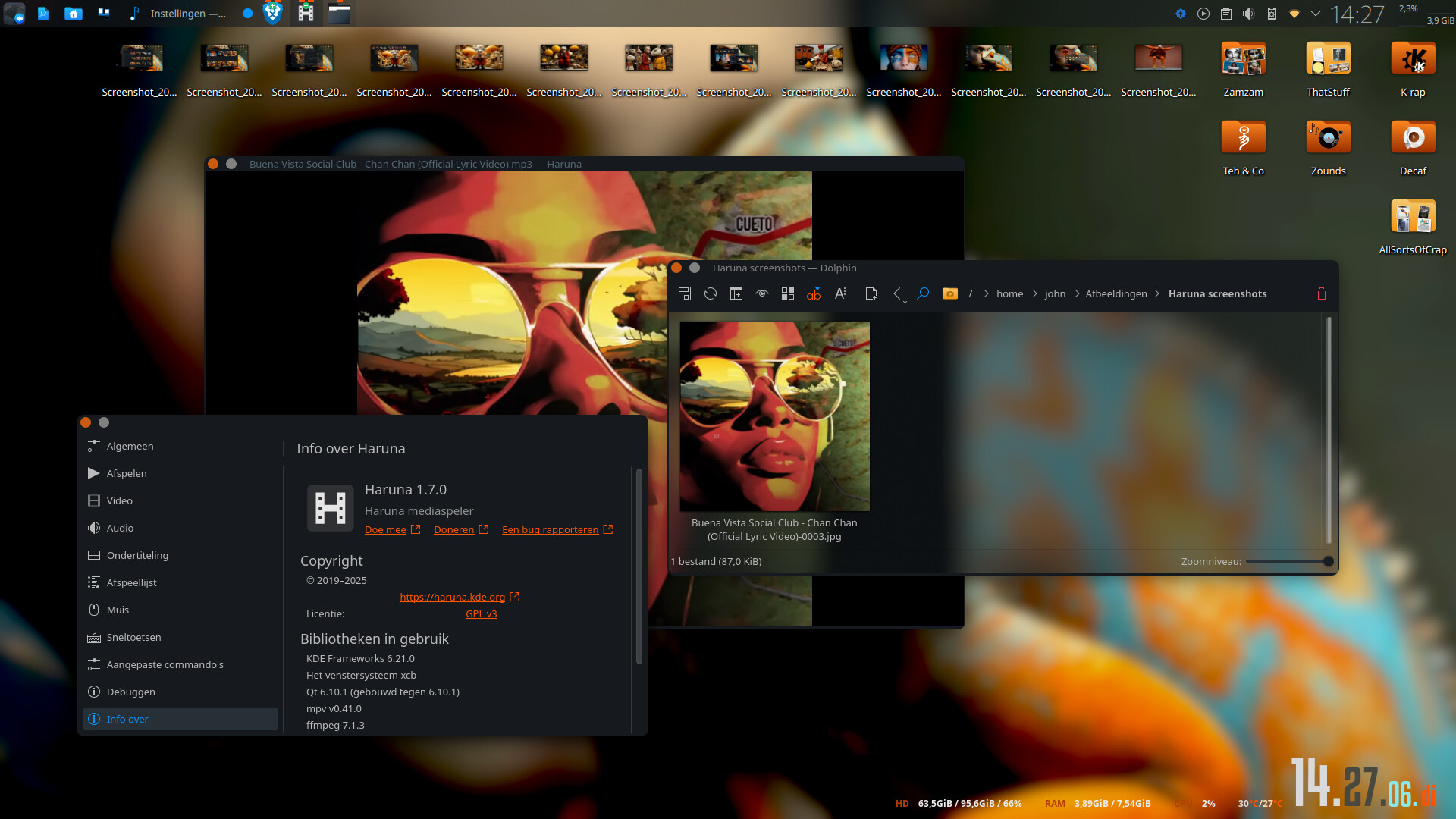Viewport: 1456px width, 819px height.
Task: Open the volume icon in system tray
Action: coord(1249,14)
